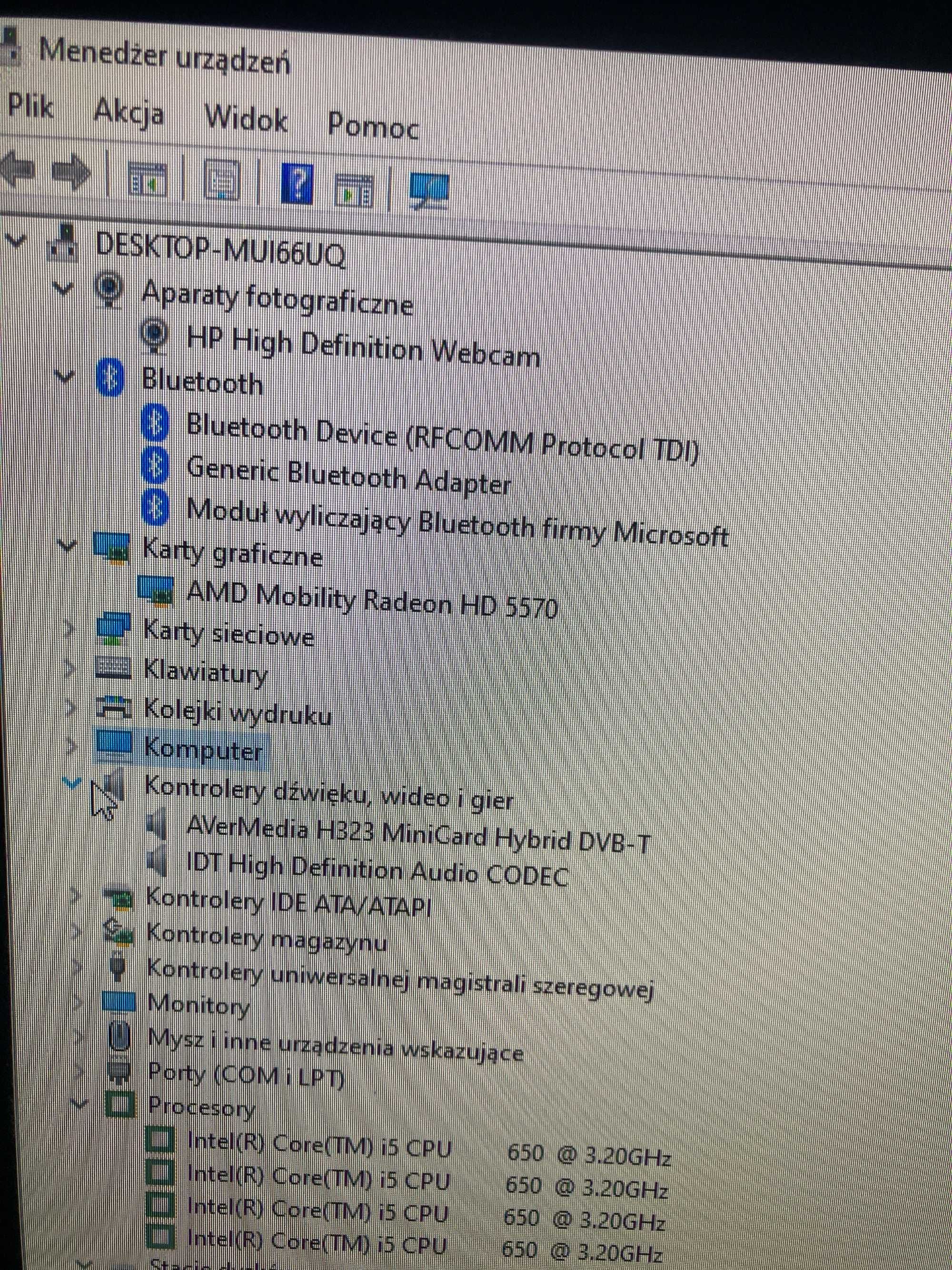This screenshot has width=952, height=1270.
Task: Select Bluetooth Device (RFCOMM Protocol TDI)
Action: [443, 439]
